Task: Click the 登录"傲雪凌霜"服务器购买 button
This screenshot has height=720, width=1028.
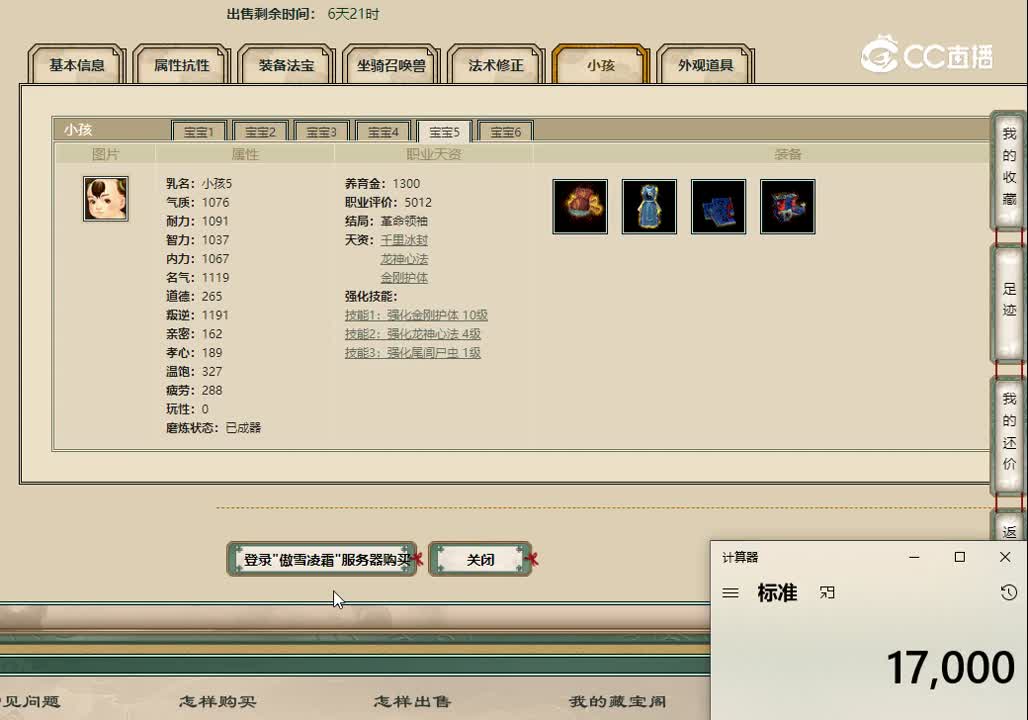Action: pos(322,559)
